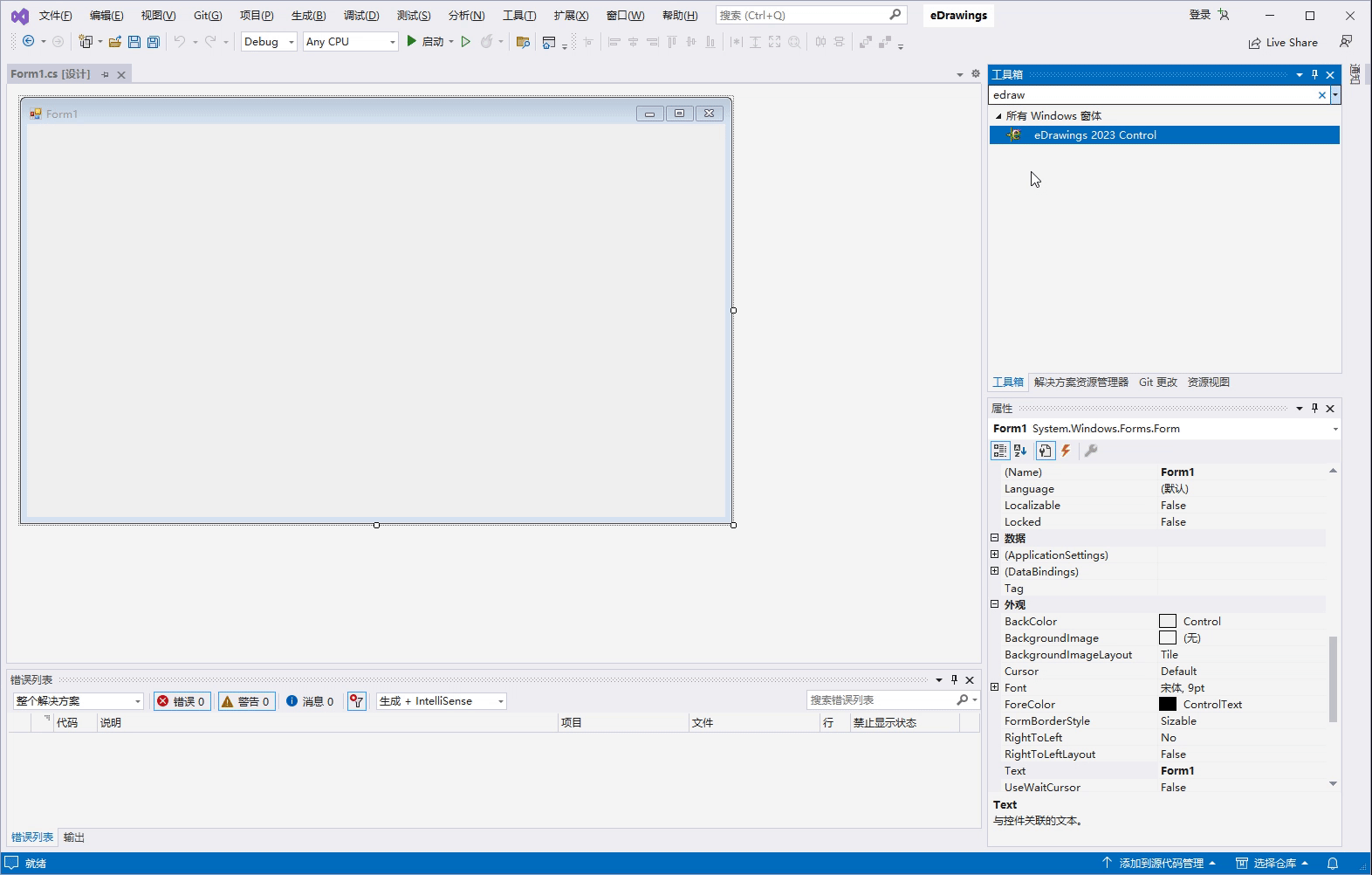Collapse the 外观 property category

[994, 604]
